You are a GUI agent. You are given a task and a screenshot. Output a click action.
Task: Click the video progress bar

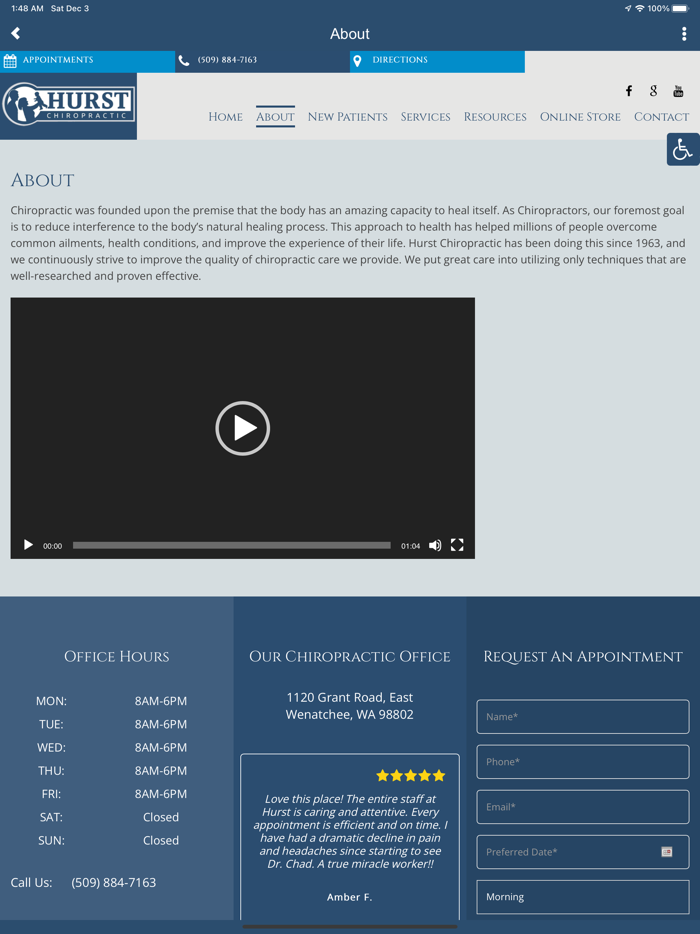(232, 545)
